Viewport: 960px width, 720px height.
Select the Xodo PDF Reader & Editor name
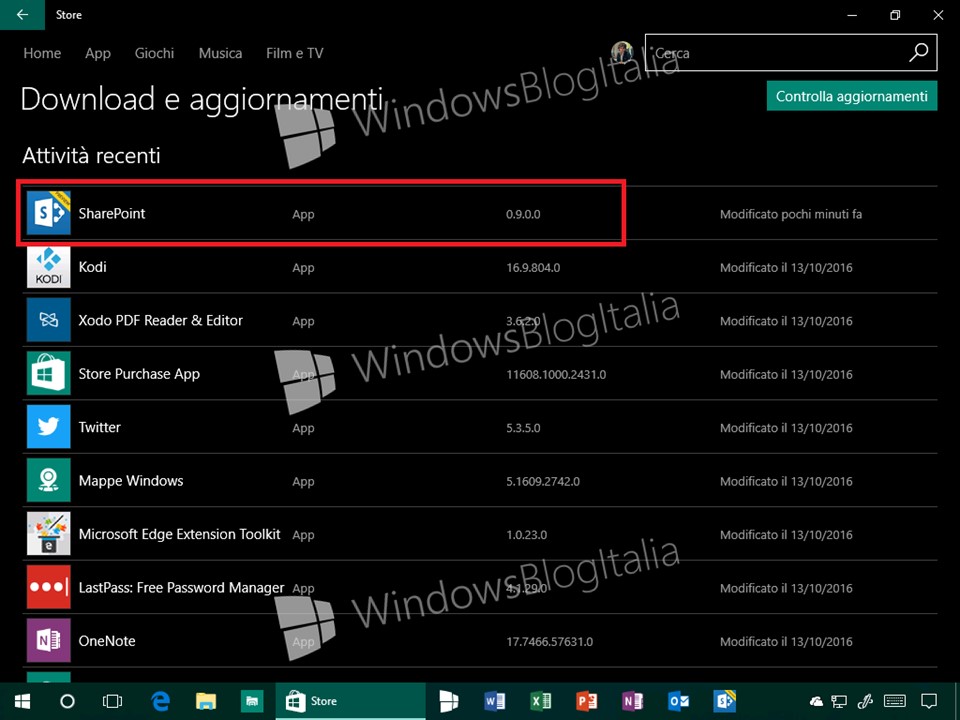coord(160,320)
